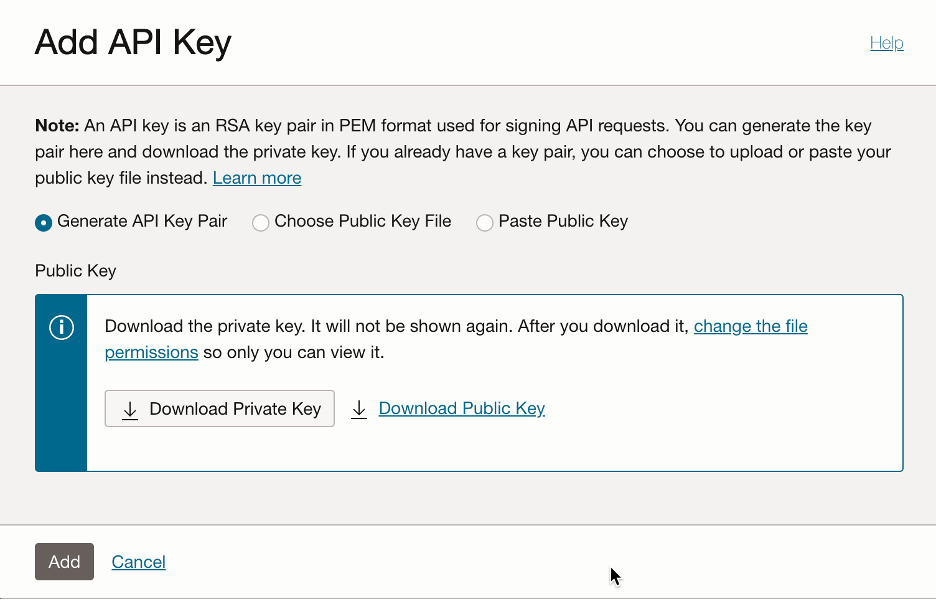This screenshot has width=936, height=600.
Task: Select the Generate API Key Pair radio button
Action: pos(43,223)
